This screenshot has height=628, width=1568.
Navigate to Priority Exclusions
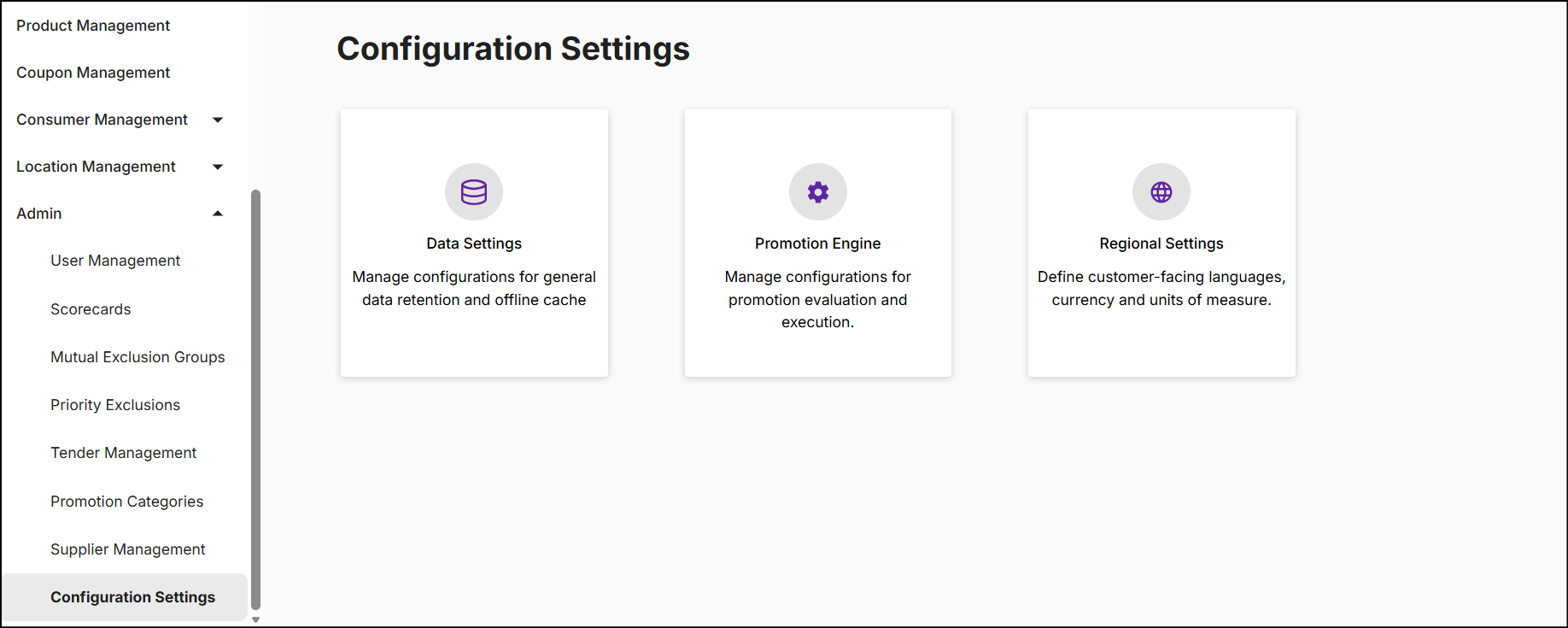tap(115, 405)
